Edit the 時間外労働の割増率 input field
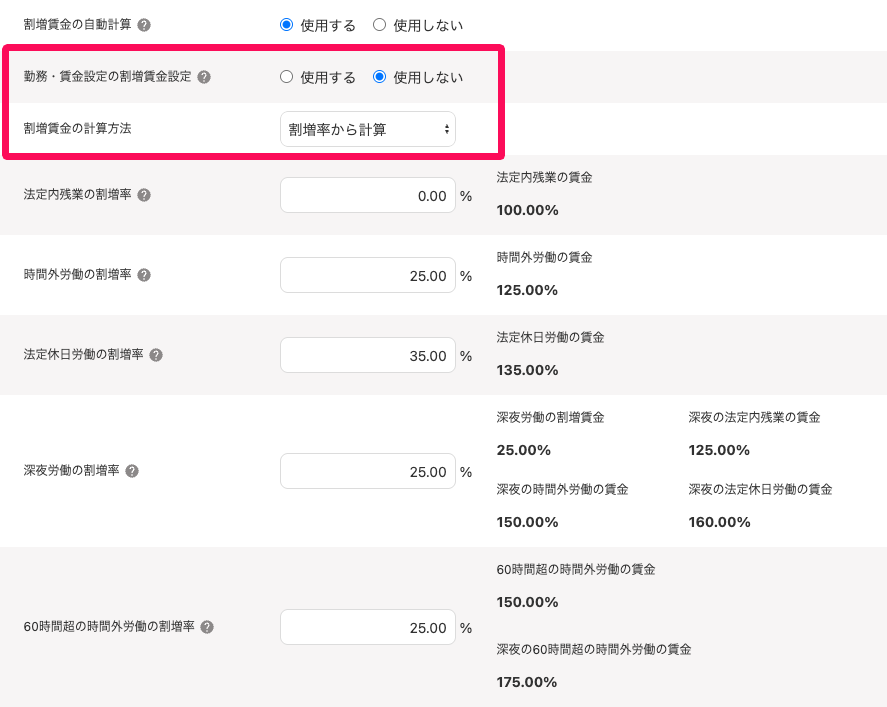The width and height of the screenshot is (887, 707). (368, 275)
